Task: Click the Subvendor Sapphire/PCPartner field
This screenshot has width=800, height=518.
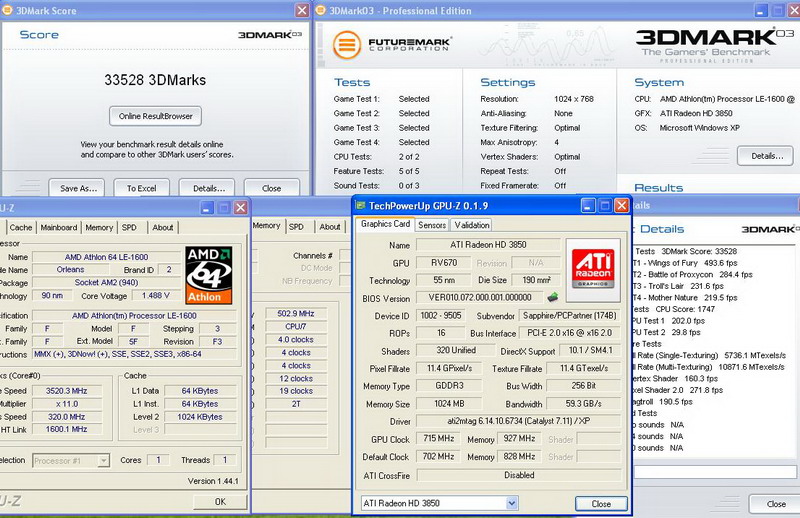Action: 570,316
